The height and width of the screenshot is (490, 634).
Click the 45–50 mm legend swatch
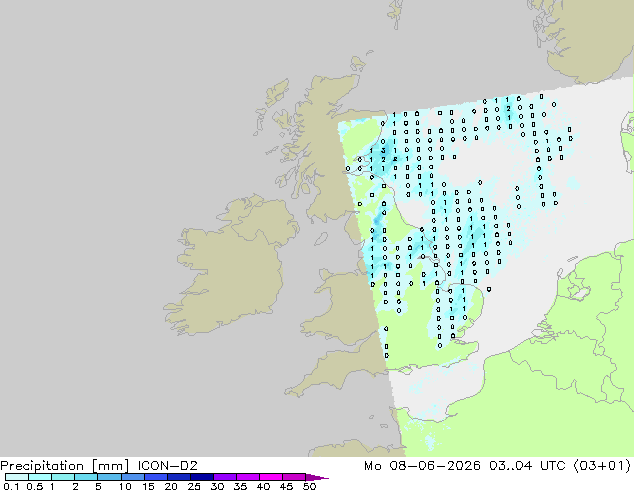294,477
